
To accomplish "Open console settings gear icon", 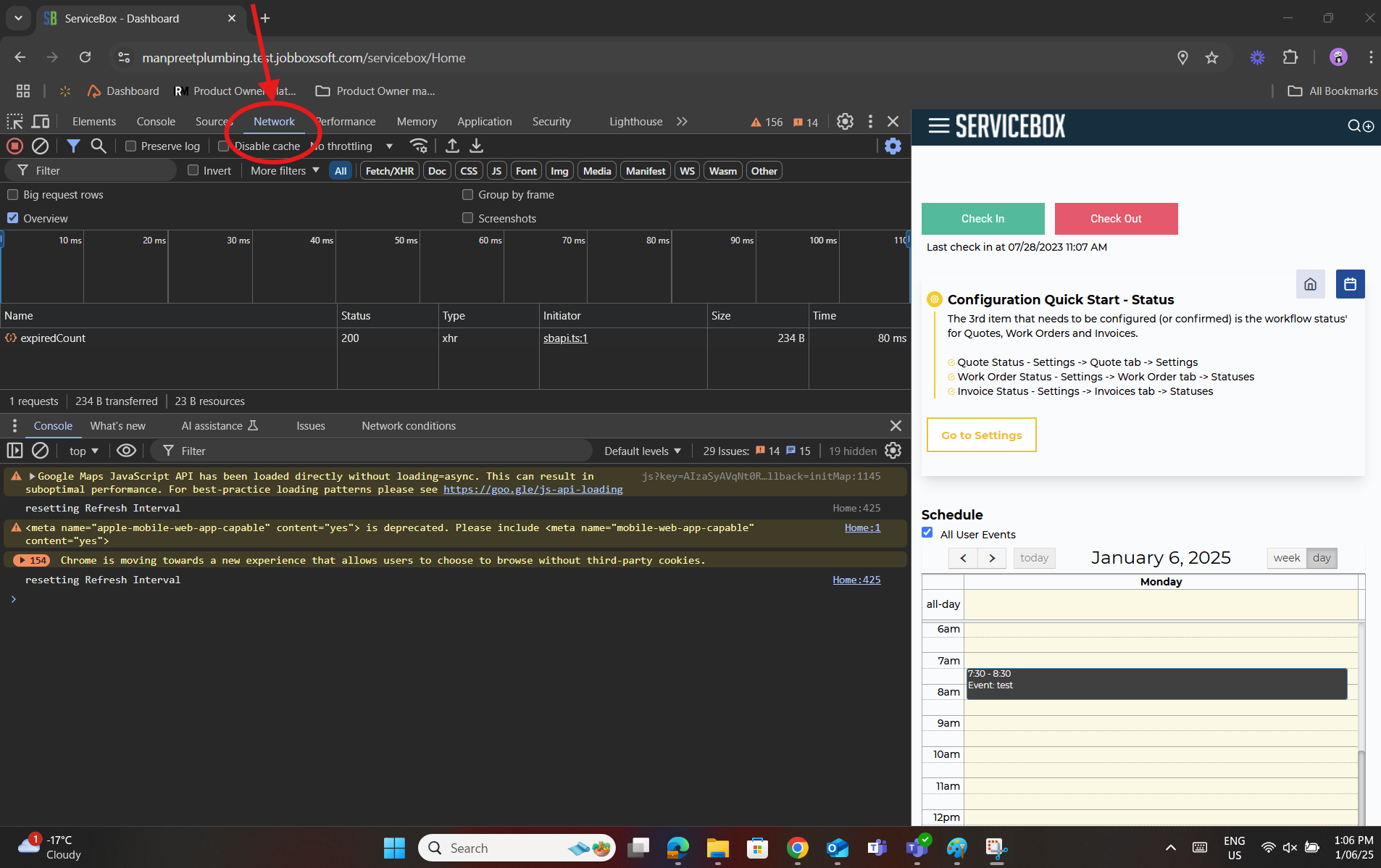I will tap(893, 451).
